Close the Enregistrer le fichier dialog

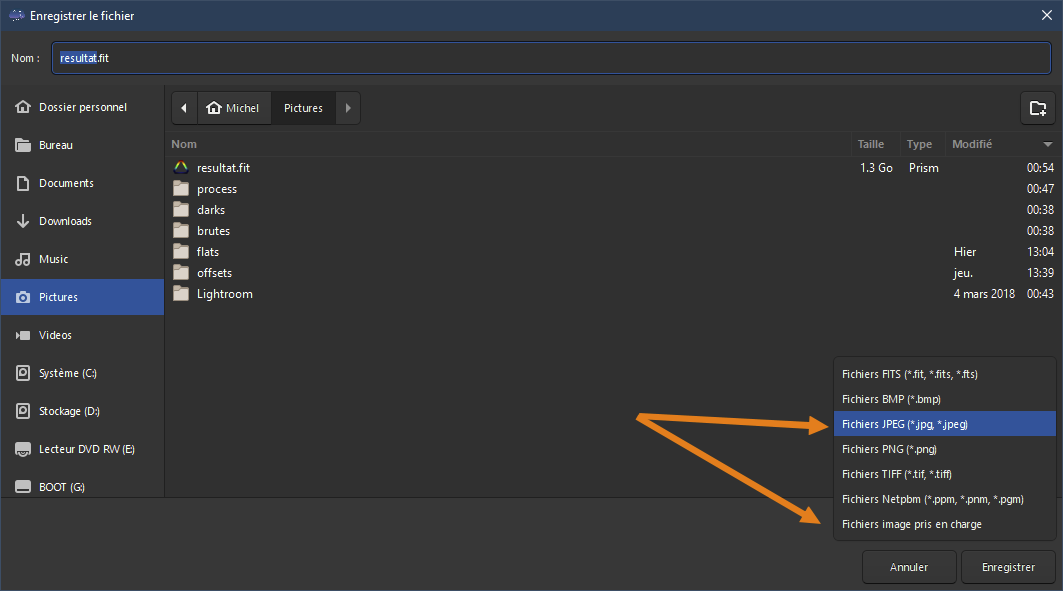pyautogui.click(x=1047, y=15)
